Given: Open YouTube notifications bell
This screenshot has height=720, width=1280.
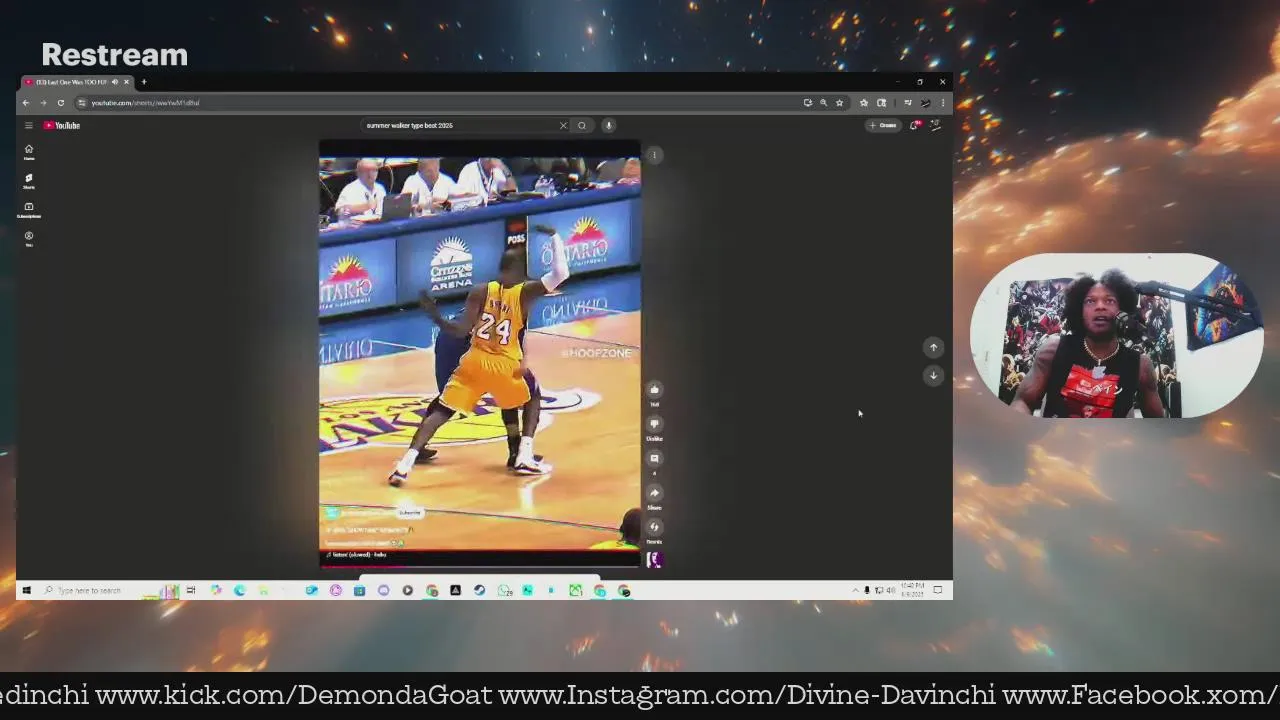Looking at the screenshot, I should coord(914,125).
